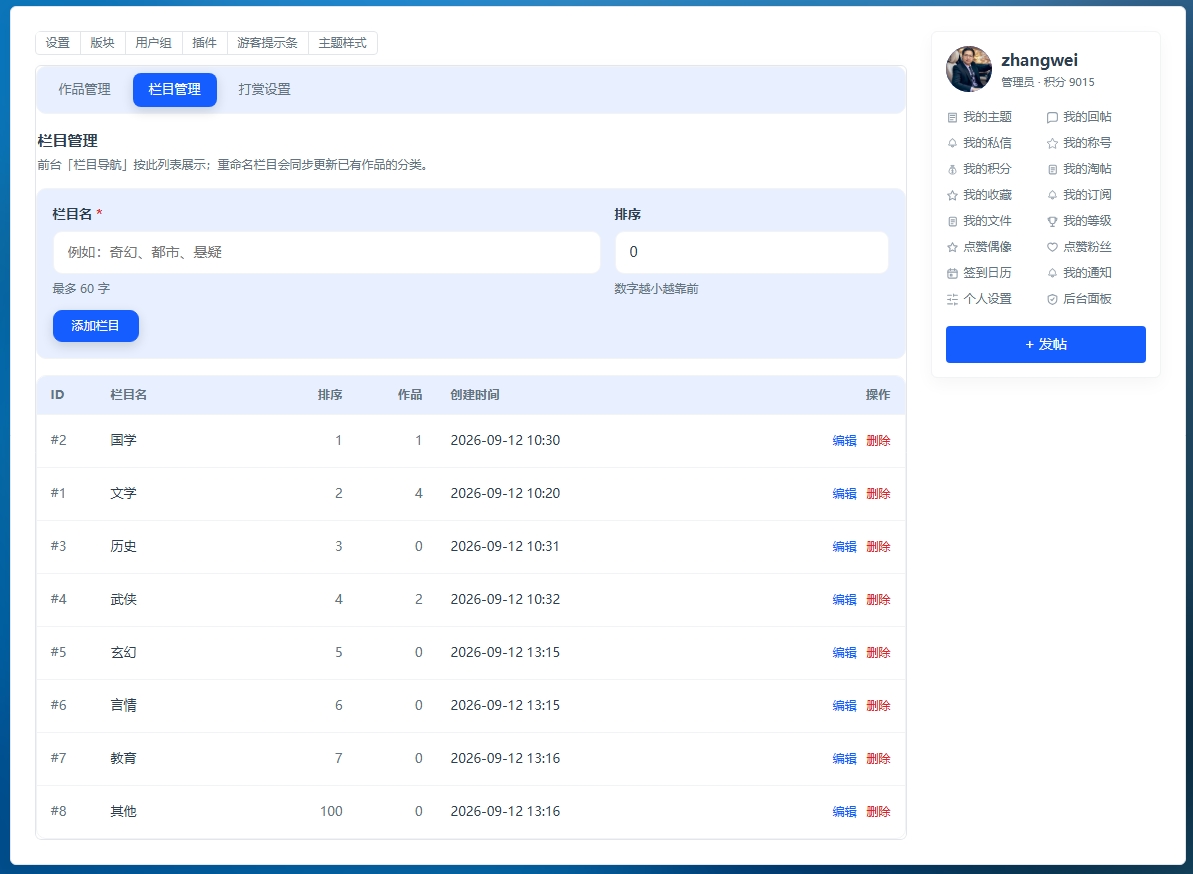The image size is (1193, 874).
Task: Click the 我的淘帖 document icon
Action: (1052, 169)
